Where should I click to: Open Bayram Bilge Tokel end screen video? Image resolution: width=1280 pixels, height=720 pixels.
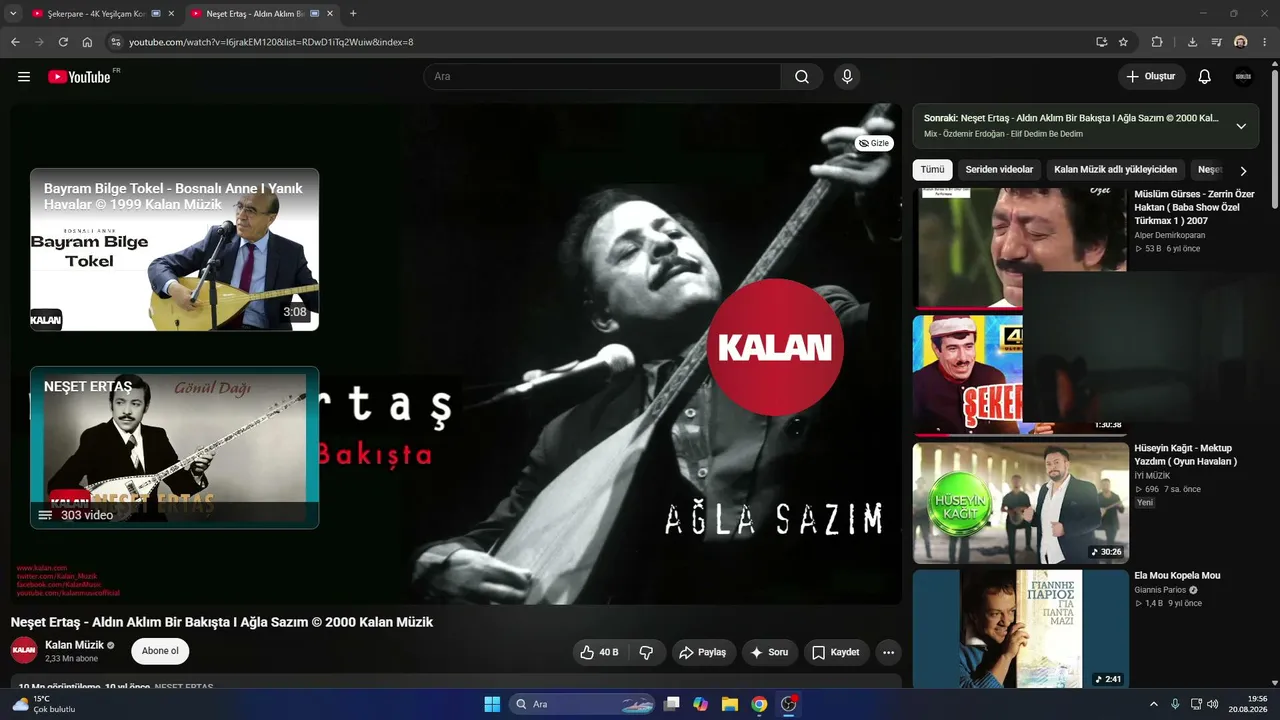(175, 249)
